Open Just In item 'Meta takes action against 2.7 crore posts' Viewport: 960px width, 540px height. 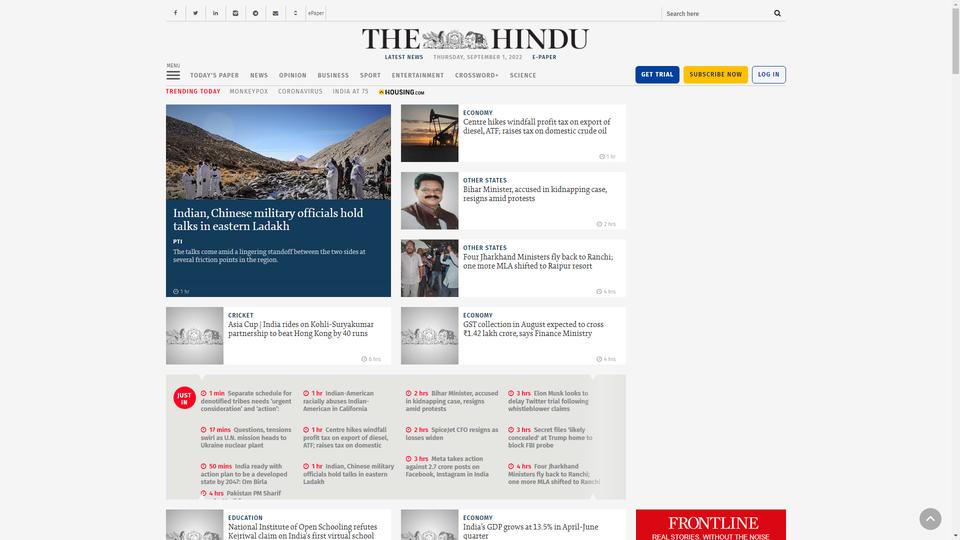[x=447, y=467]
